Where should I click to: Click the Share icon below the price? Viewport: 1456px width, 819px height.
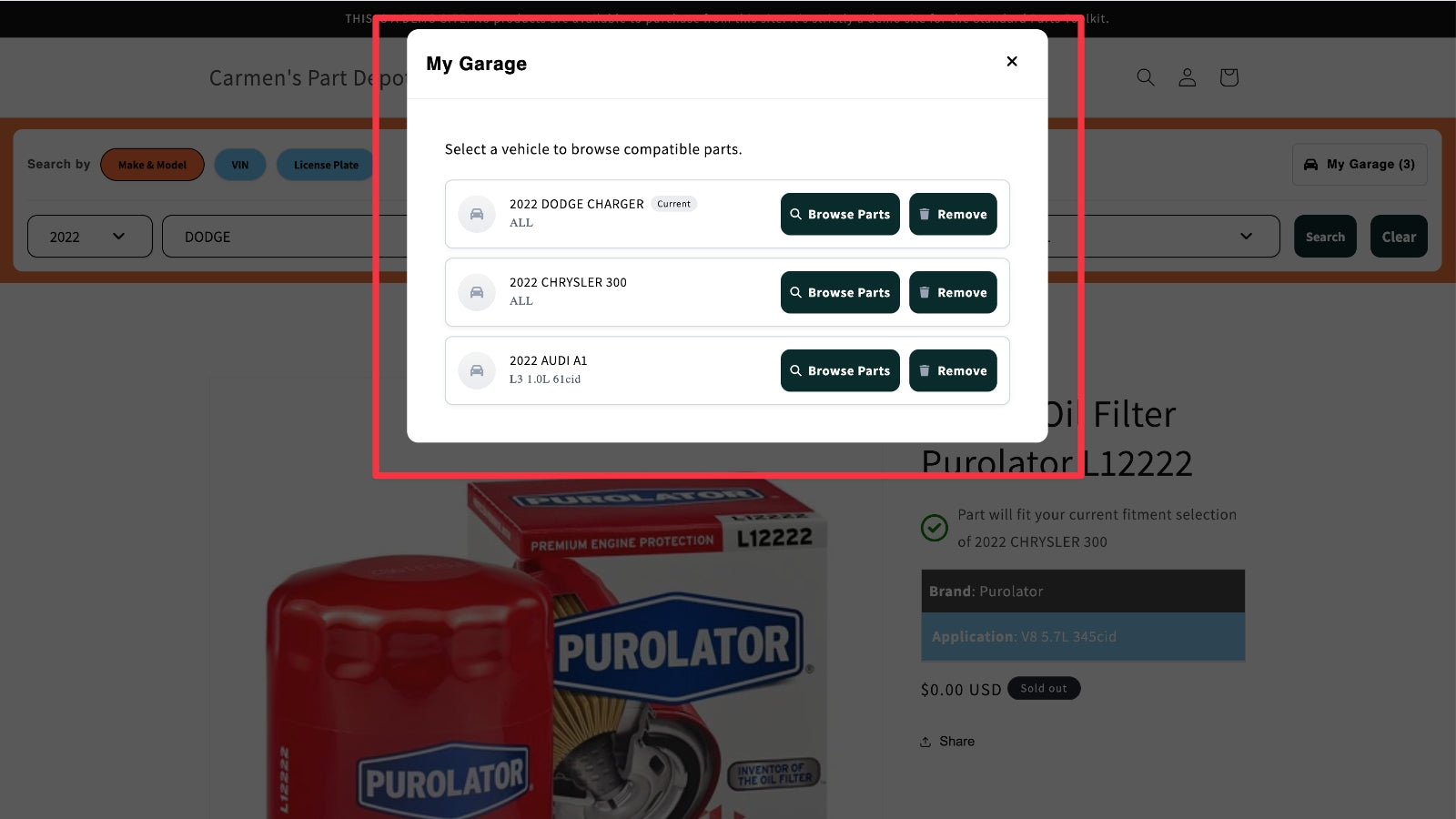924,741
